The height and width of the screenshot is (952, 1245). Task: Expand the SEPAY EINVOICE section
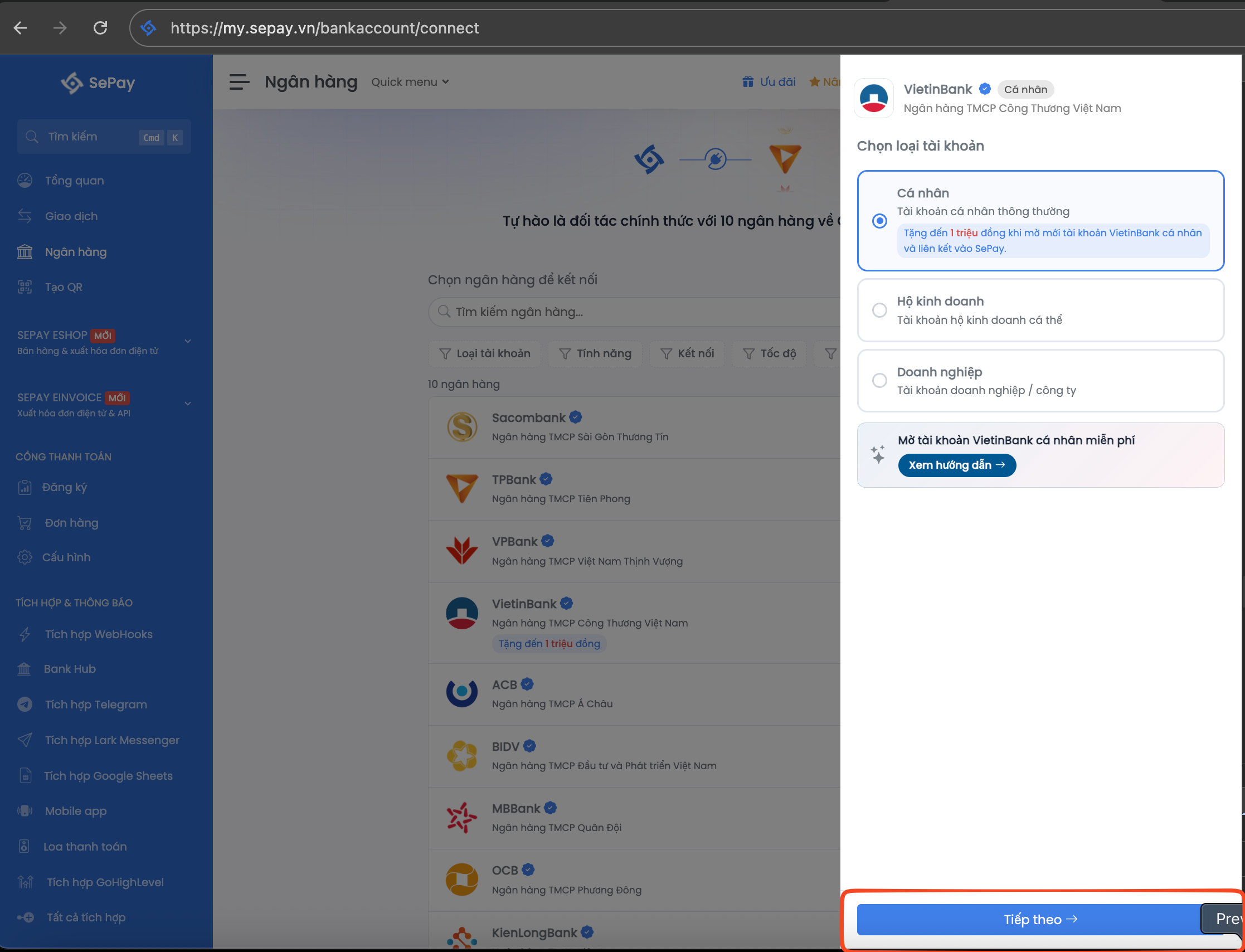pos(187,404)
